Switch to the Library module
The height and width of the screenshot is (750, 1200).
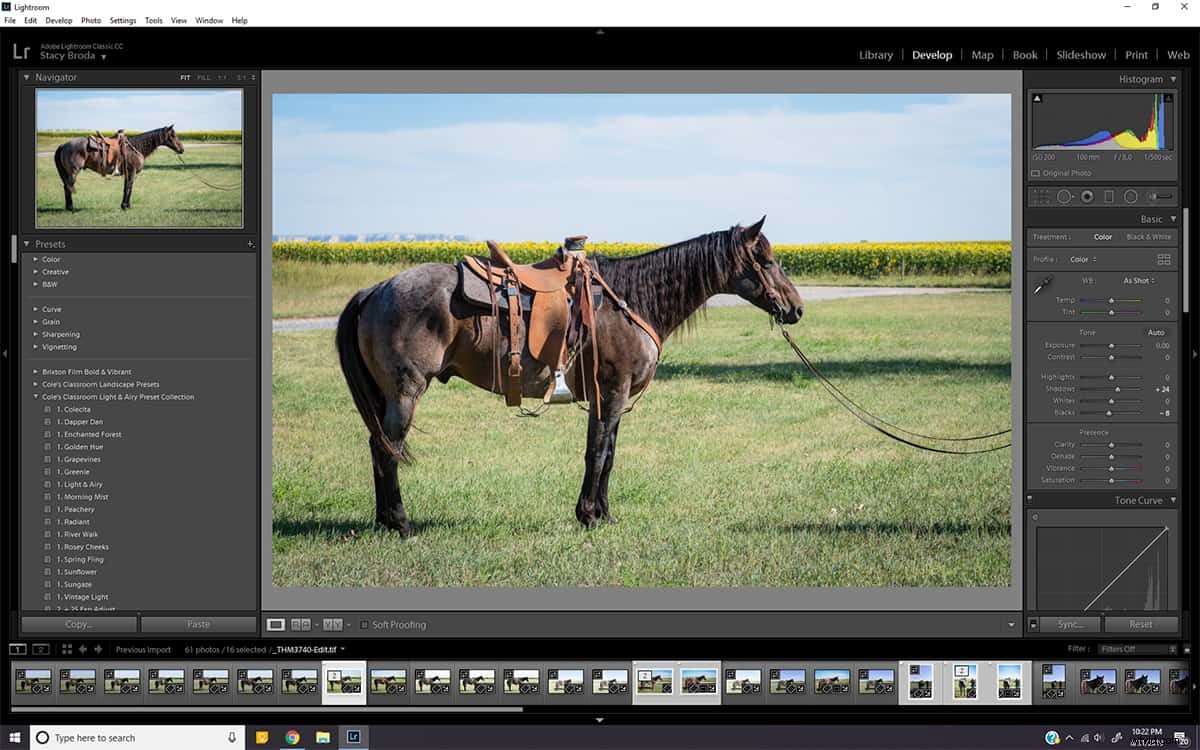(876, 55)
